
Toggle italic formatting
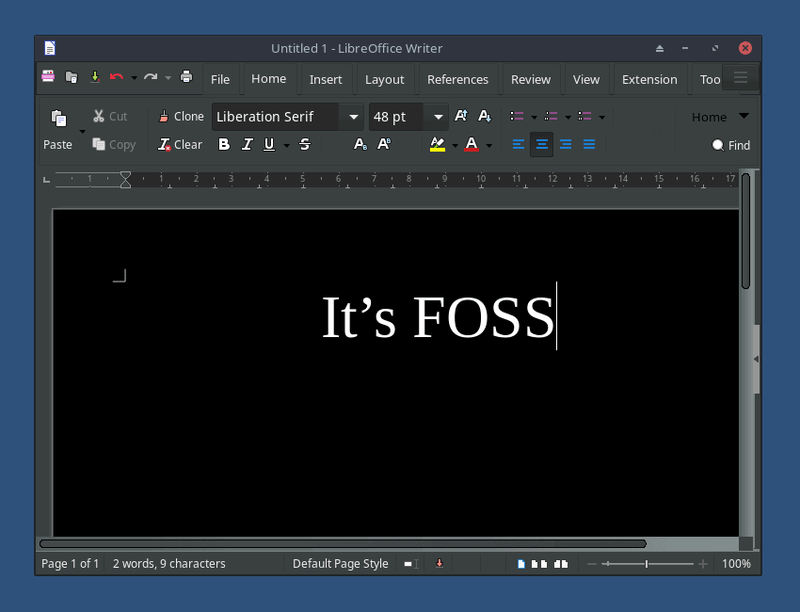coord(247,145)
